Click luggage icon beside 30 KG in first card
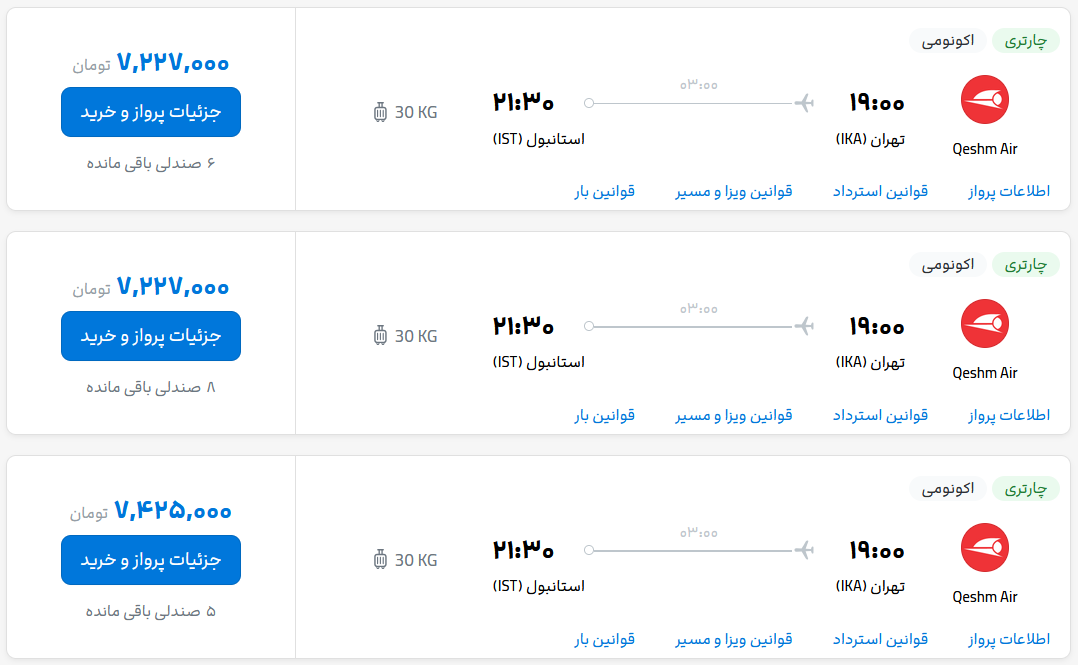This screenshot has width=1078, height=665. 380,112
